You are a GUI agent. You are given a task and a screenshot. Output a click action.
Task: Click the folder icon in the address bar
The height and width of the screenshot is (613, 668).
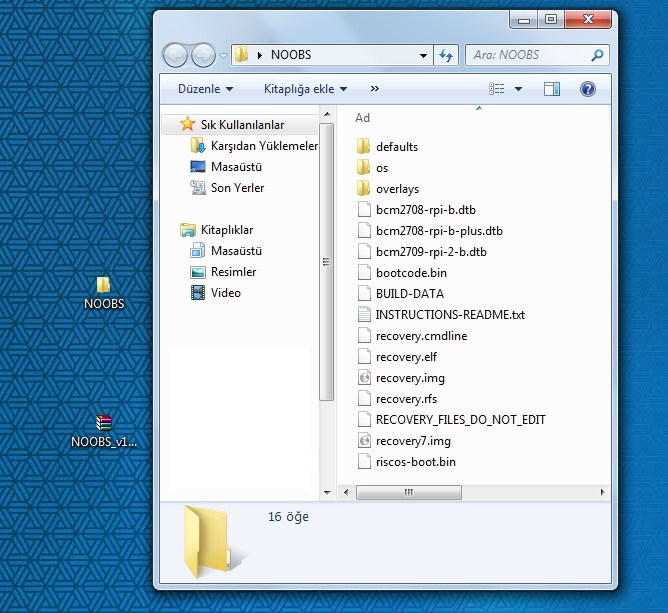coord(242,55)
